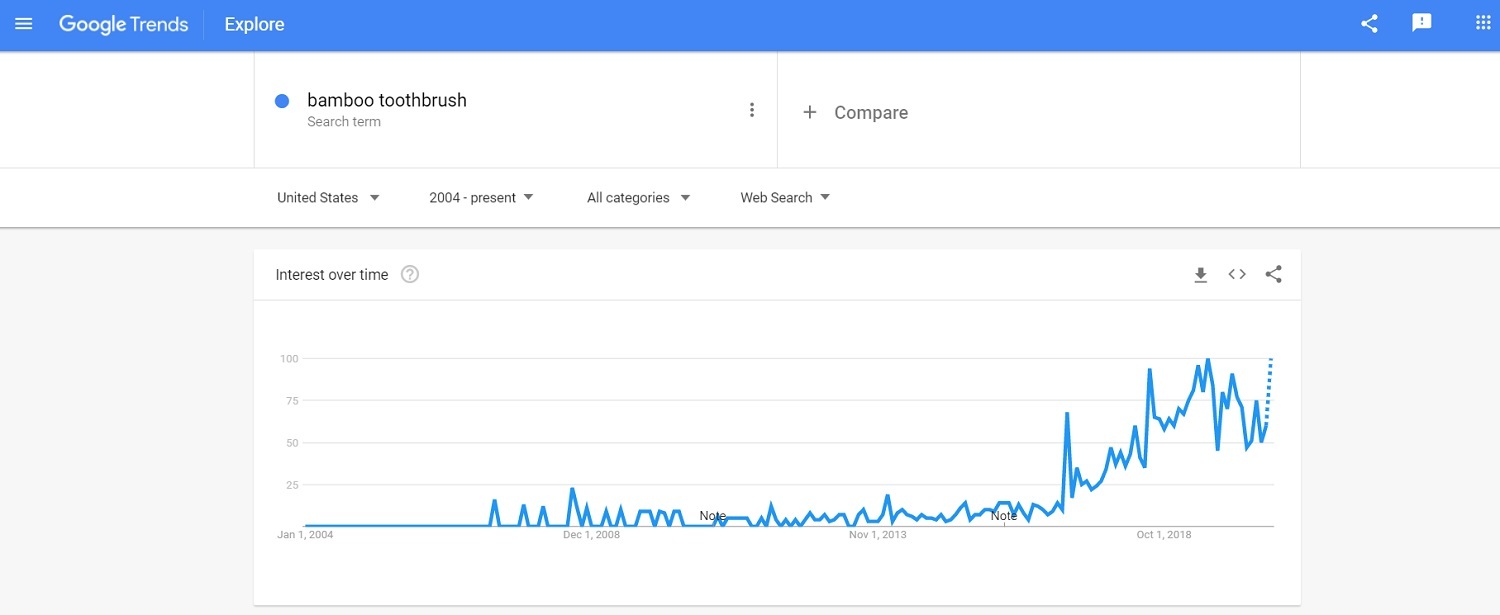Open the hamburger main menu
The height and width of the screenshot is (615, 1500).
(x=24, y=24)
